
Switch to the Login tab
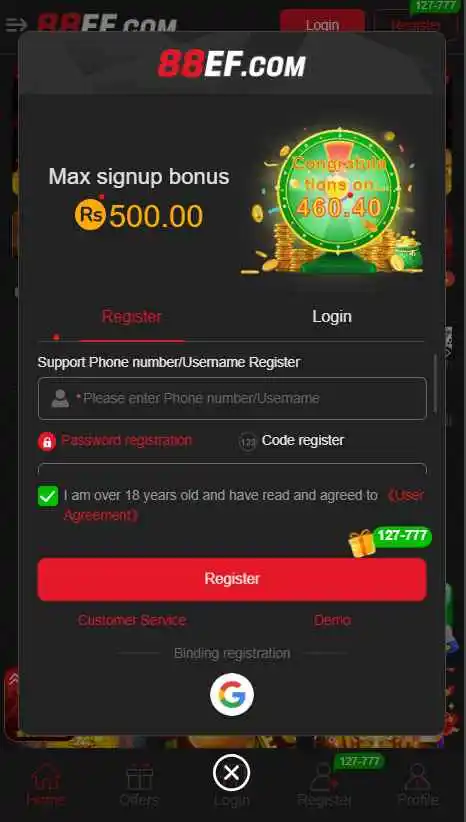[x=332, y=317]
